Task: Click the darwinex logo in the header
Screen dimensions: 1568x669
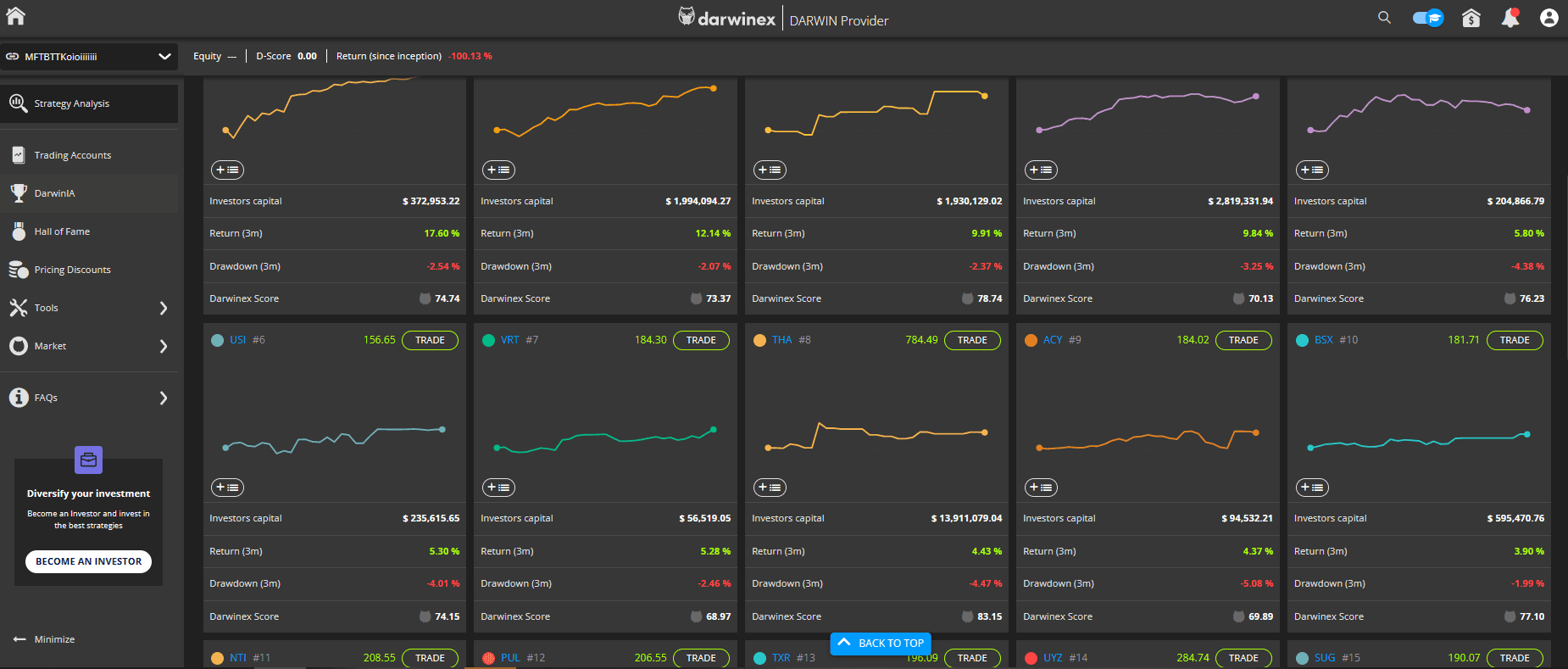Action: (726, 18)
